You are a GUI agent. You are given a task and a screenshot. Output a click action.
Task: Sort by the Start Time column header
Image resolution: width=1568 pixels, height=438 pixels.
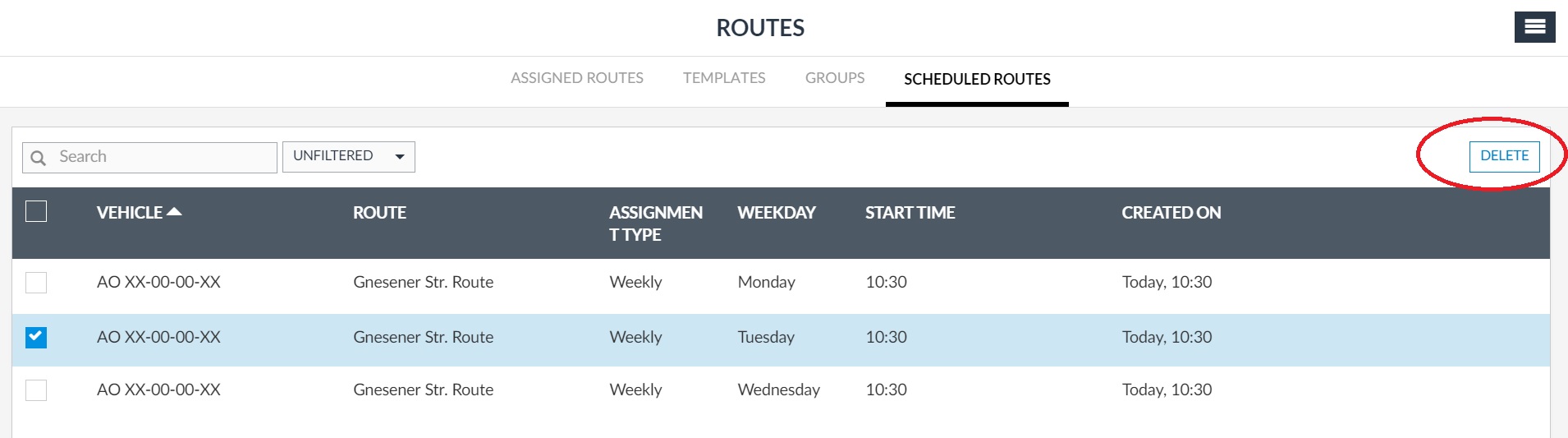(x=910, y=213)
